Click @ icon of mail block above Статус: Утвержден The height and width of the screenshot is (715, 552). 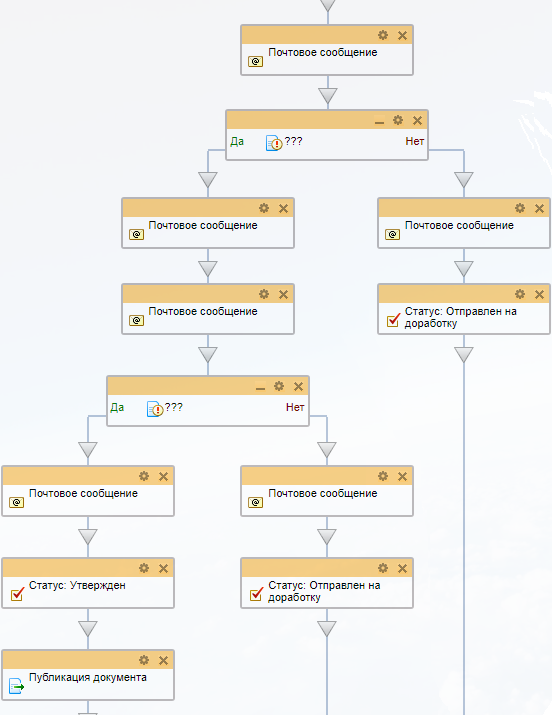[x=17, y=503]
